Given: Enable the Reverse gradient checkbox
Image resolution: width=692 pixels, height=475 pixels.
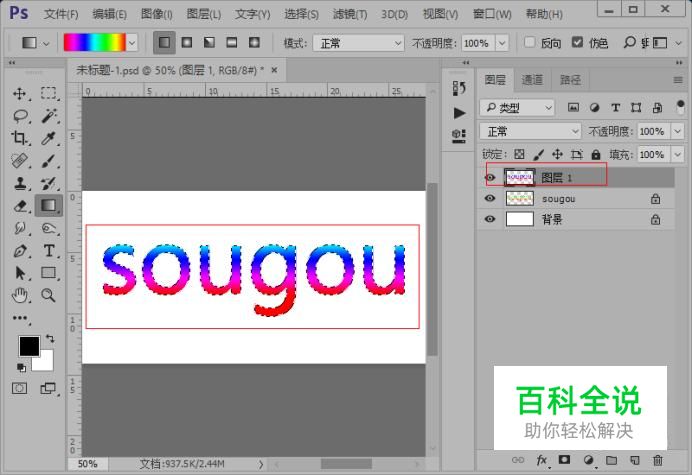Looking at the screenshot, I should tap(530, 42).
